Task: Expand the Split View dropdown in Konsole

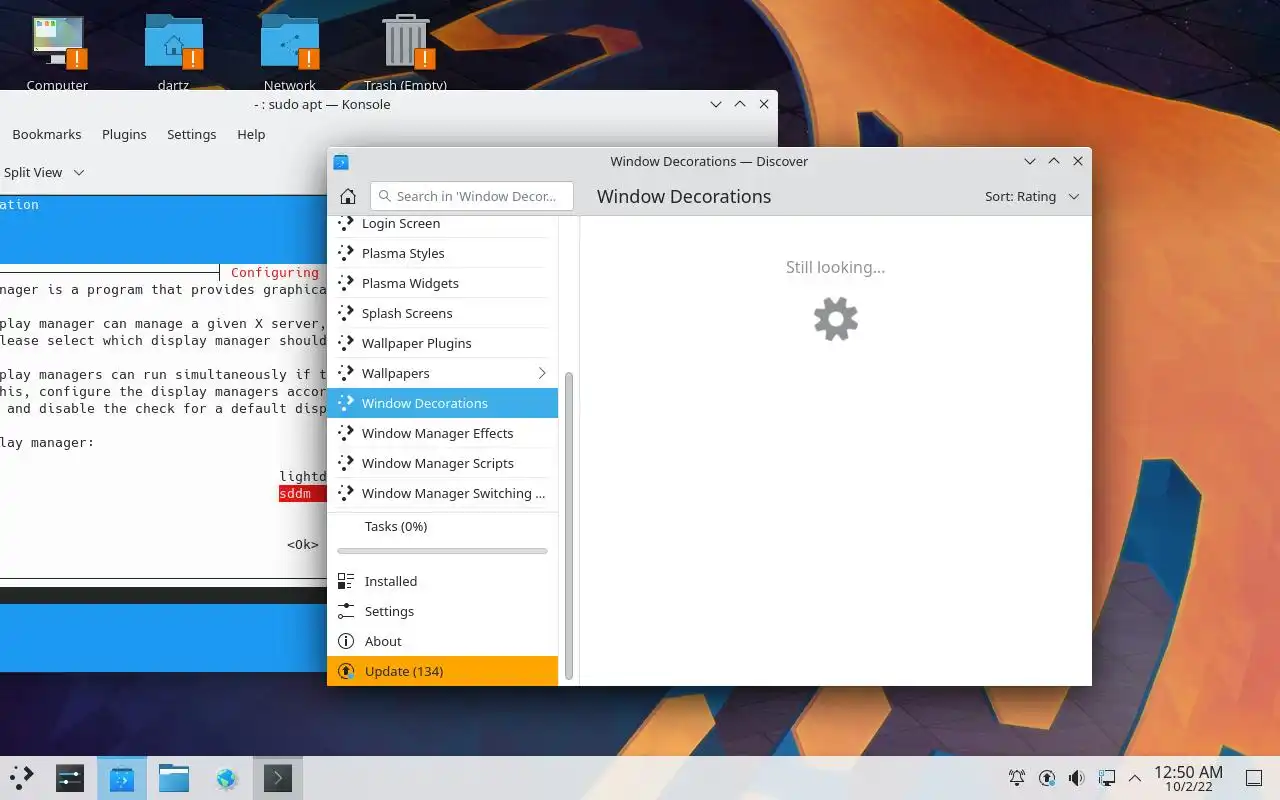Action: [79, 172]
